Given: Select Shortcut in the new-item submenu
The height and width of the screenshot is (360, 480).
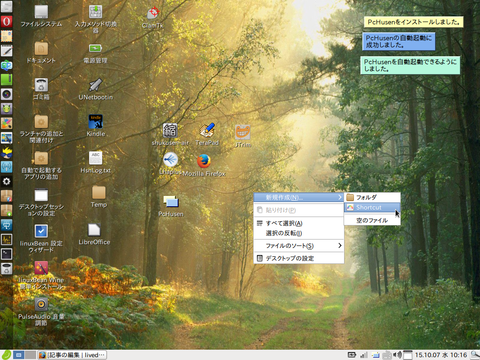Looking at the screenshot, I should coord(372,207).
